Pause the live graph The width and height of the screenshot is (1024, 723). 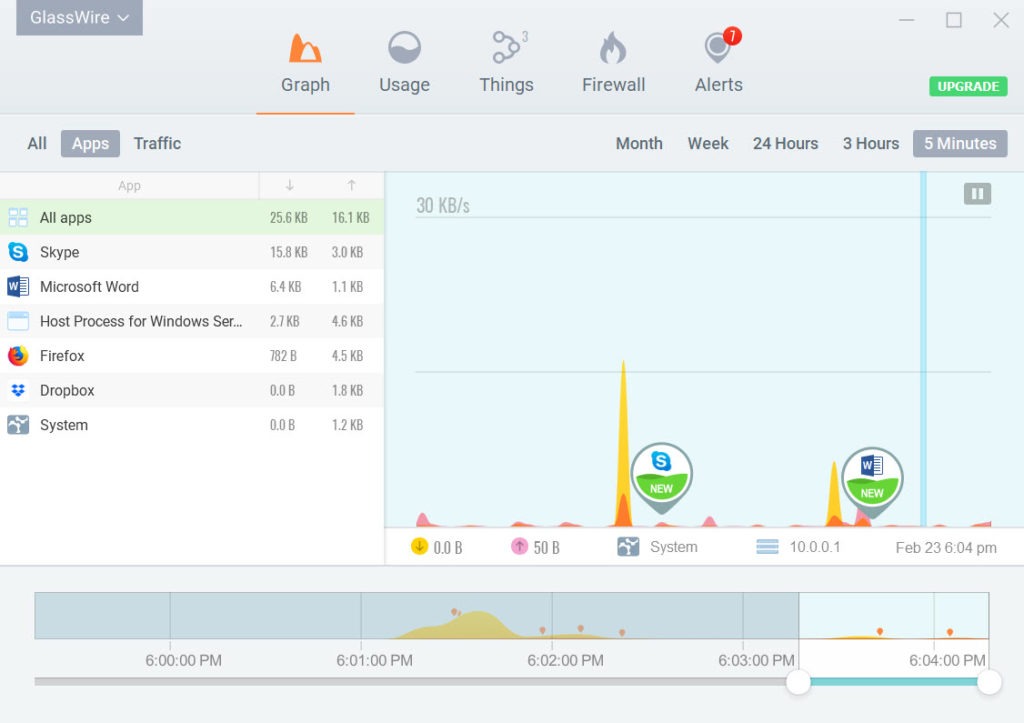(977, 193)
